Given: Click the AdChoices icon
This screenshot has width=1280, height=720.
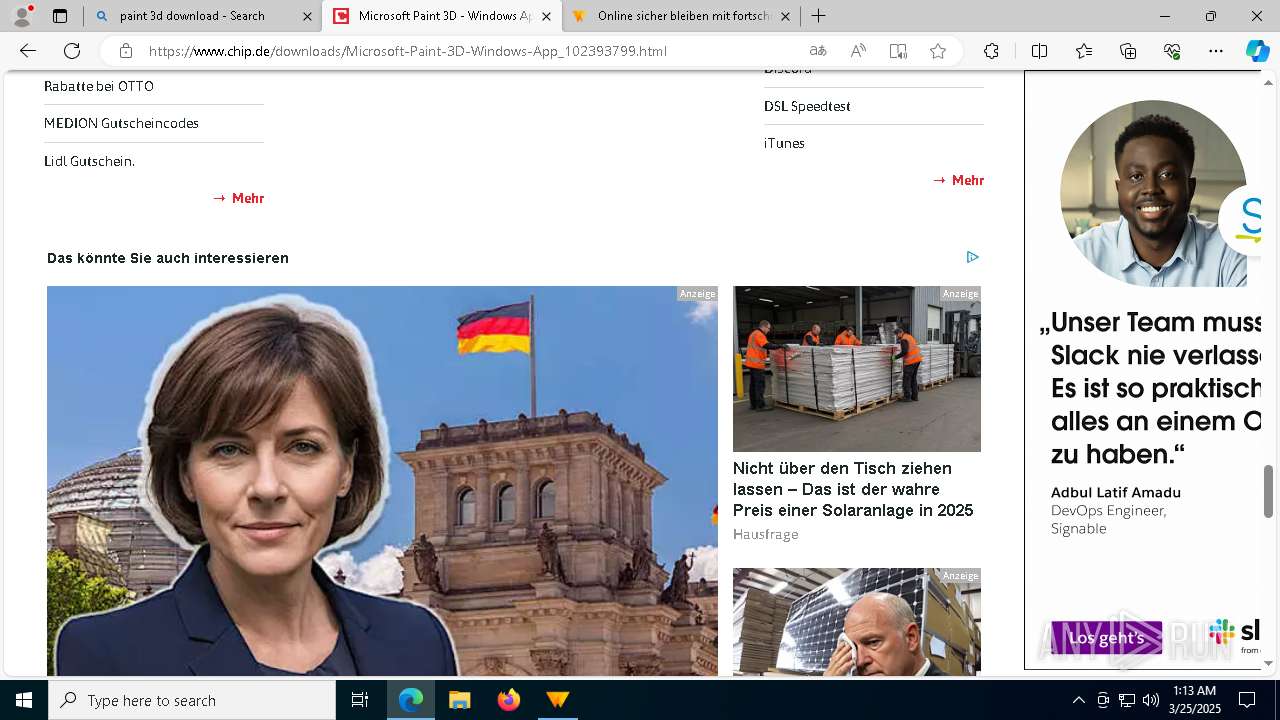Looking at the screenshot, I should coord(972,257).
